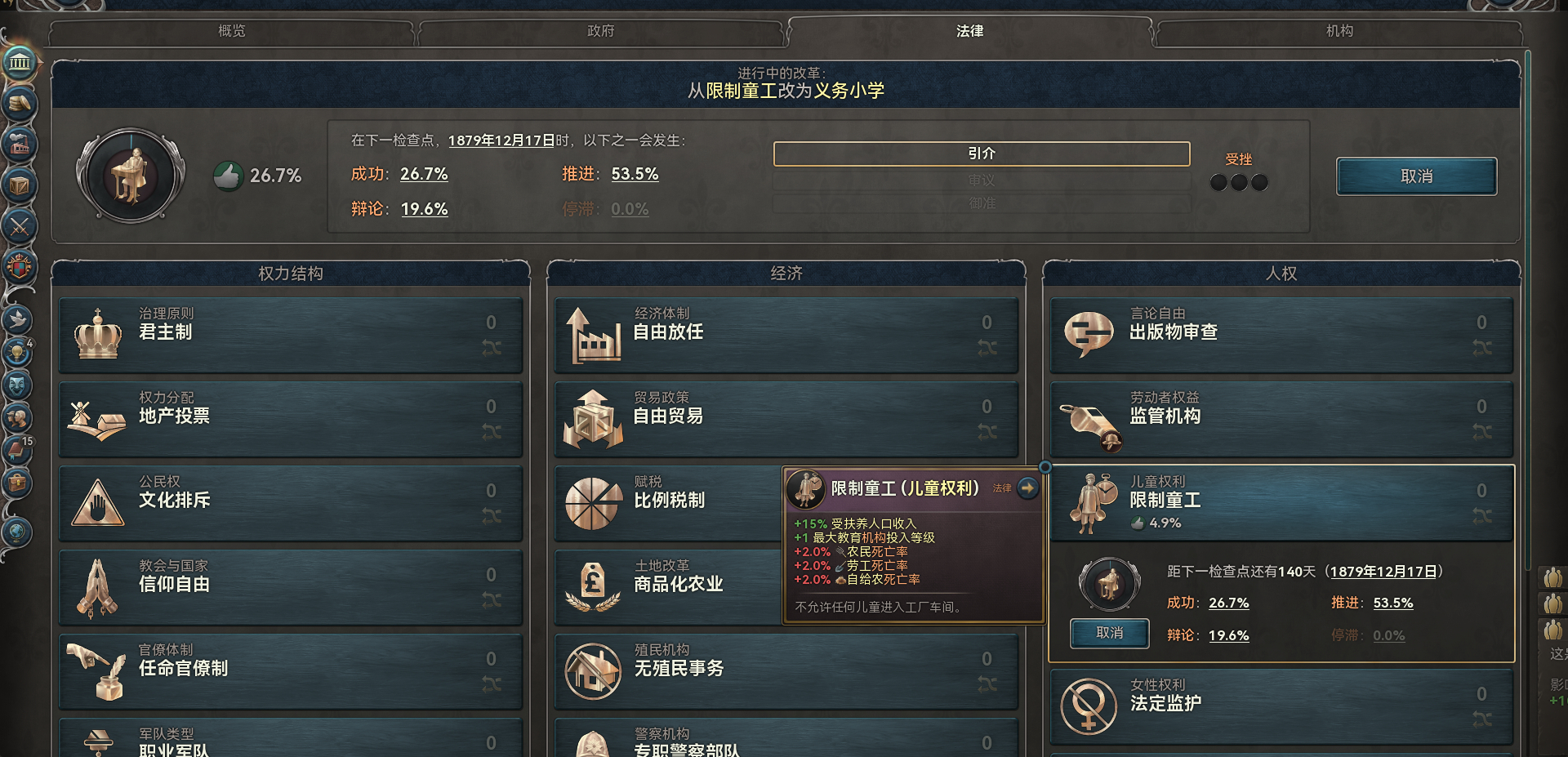Viewport: 1568px width, 757px height.
Task: Click the 成功 26.7% value link
Action: tap(424, 174)
